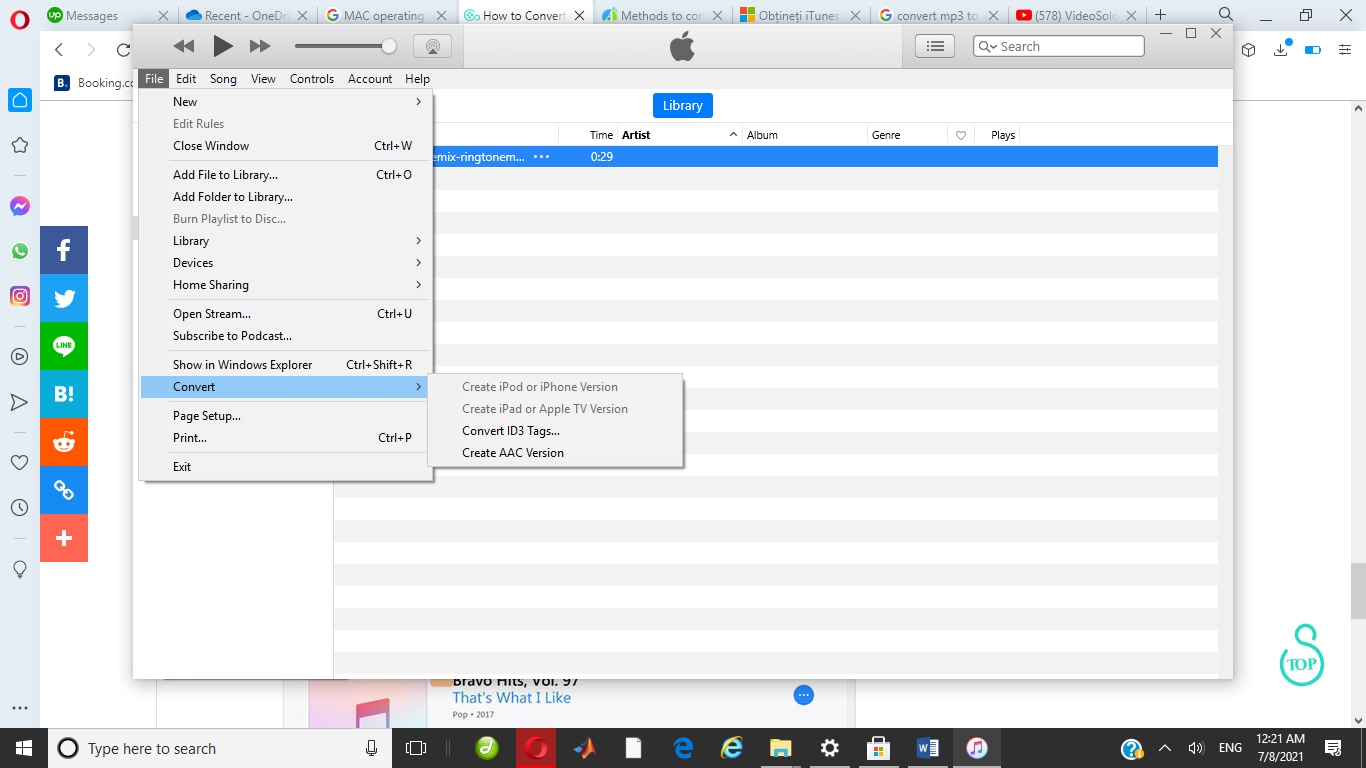The image size is (1366, 768).
Task: Copy link with chain share icon
Action: 64,490
